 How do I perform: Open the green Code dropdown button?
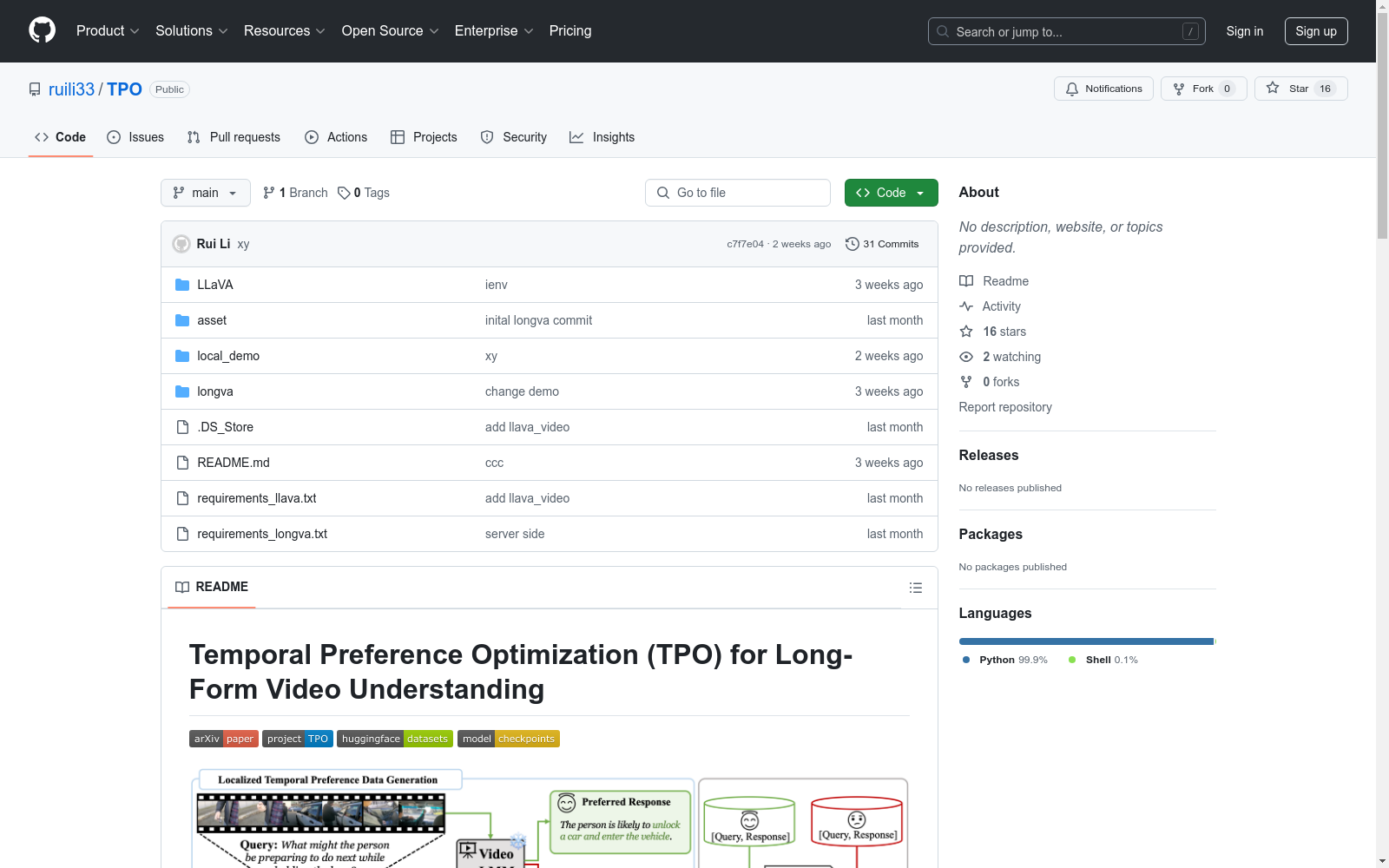892,193
